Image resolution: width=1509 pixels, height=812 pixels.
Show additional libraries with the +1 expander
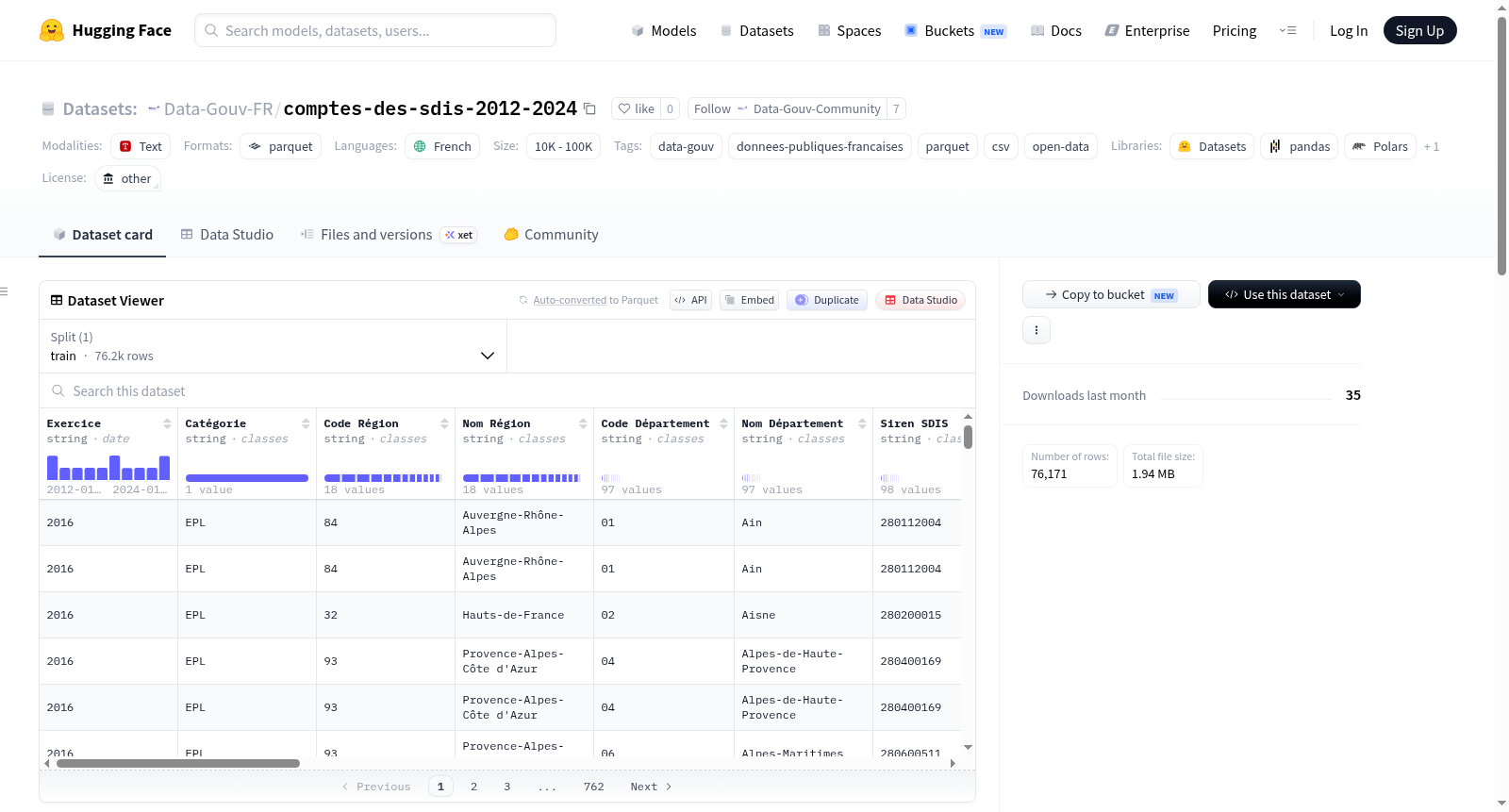pyautogui.click(x=1431, y=146)
